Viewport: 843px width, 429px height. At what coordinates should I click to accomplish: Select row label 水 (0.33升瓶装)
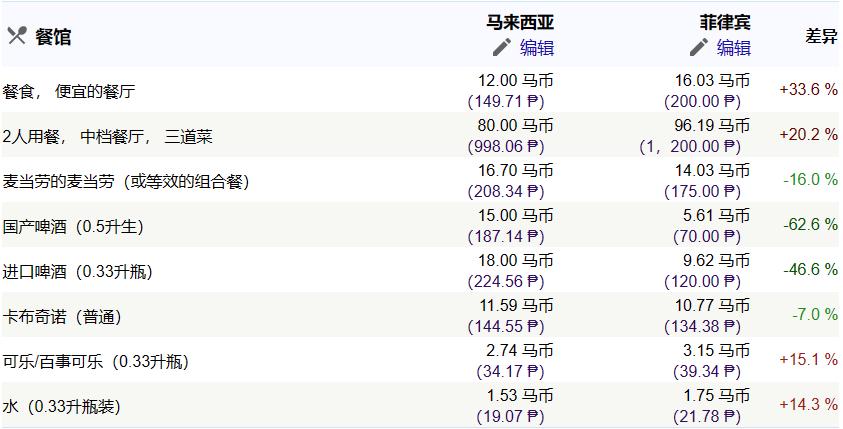click(61, 407)
